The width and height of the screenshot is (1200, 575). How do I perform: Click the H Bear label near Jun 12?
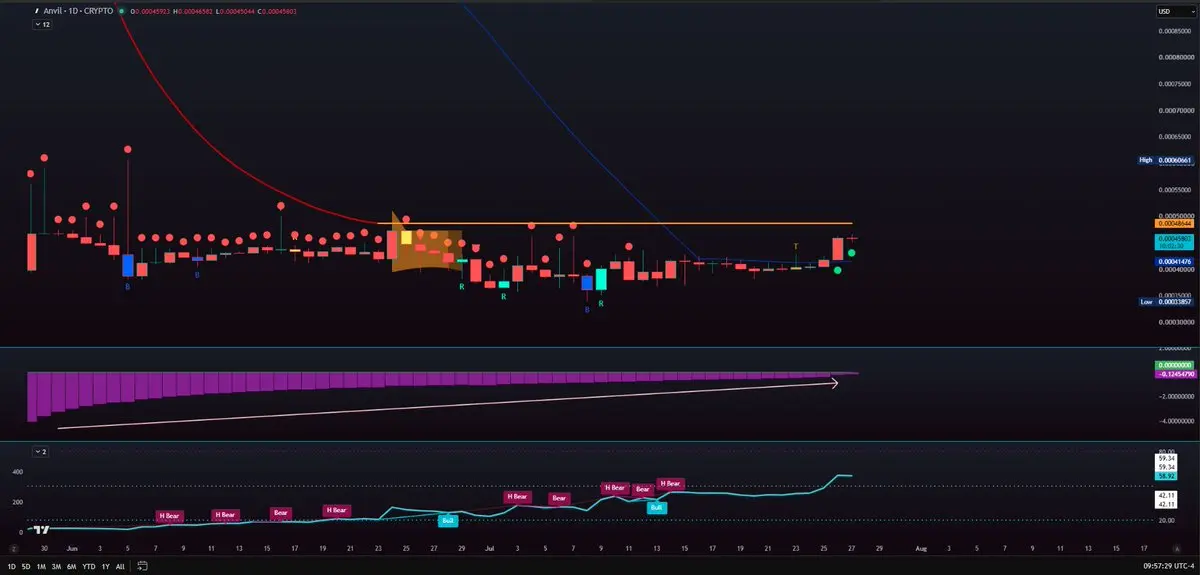[x=227, y=515]
